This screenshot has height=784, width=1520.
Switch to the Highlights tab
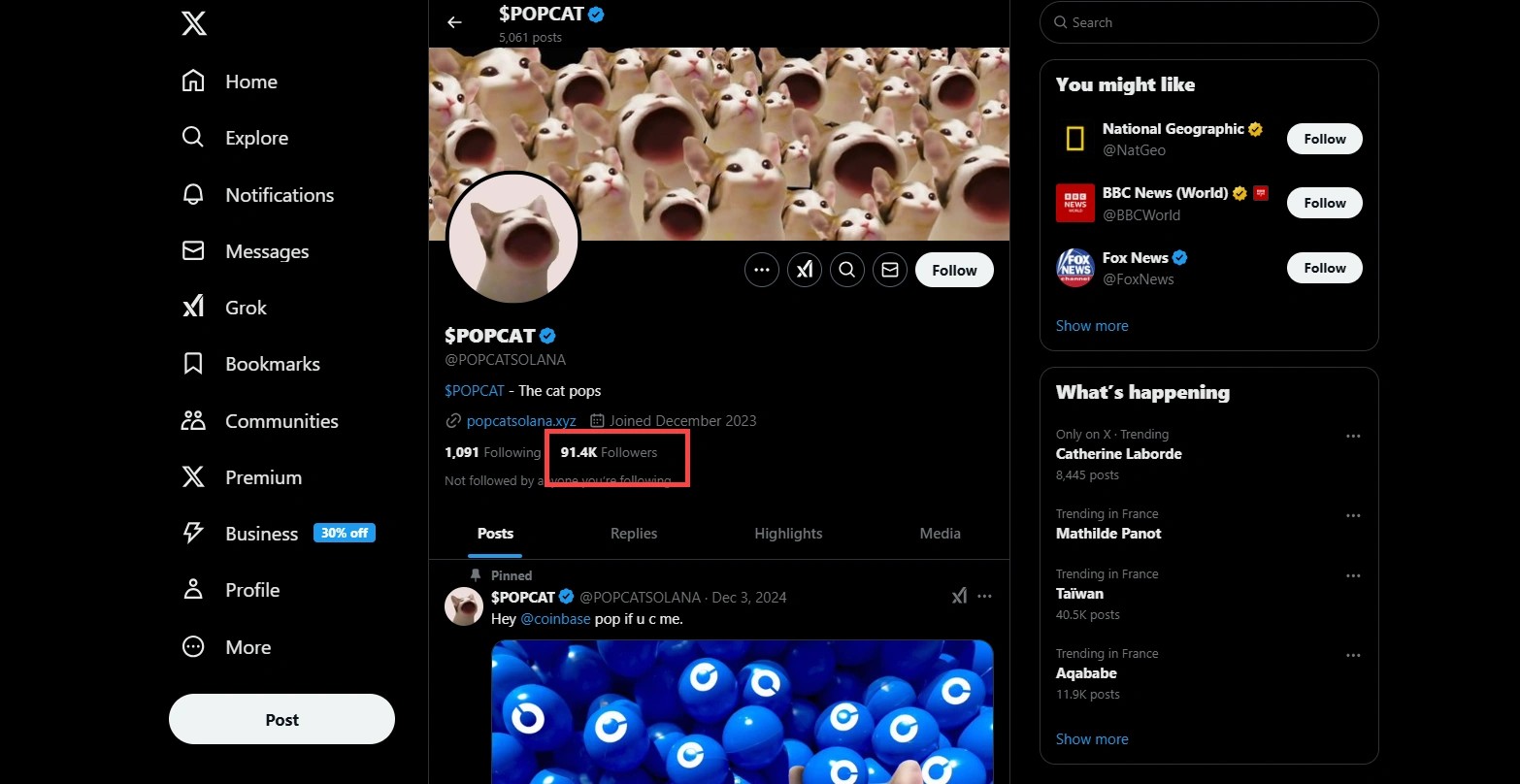[788, 534]
